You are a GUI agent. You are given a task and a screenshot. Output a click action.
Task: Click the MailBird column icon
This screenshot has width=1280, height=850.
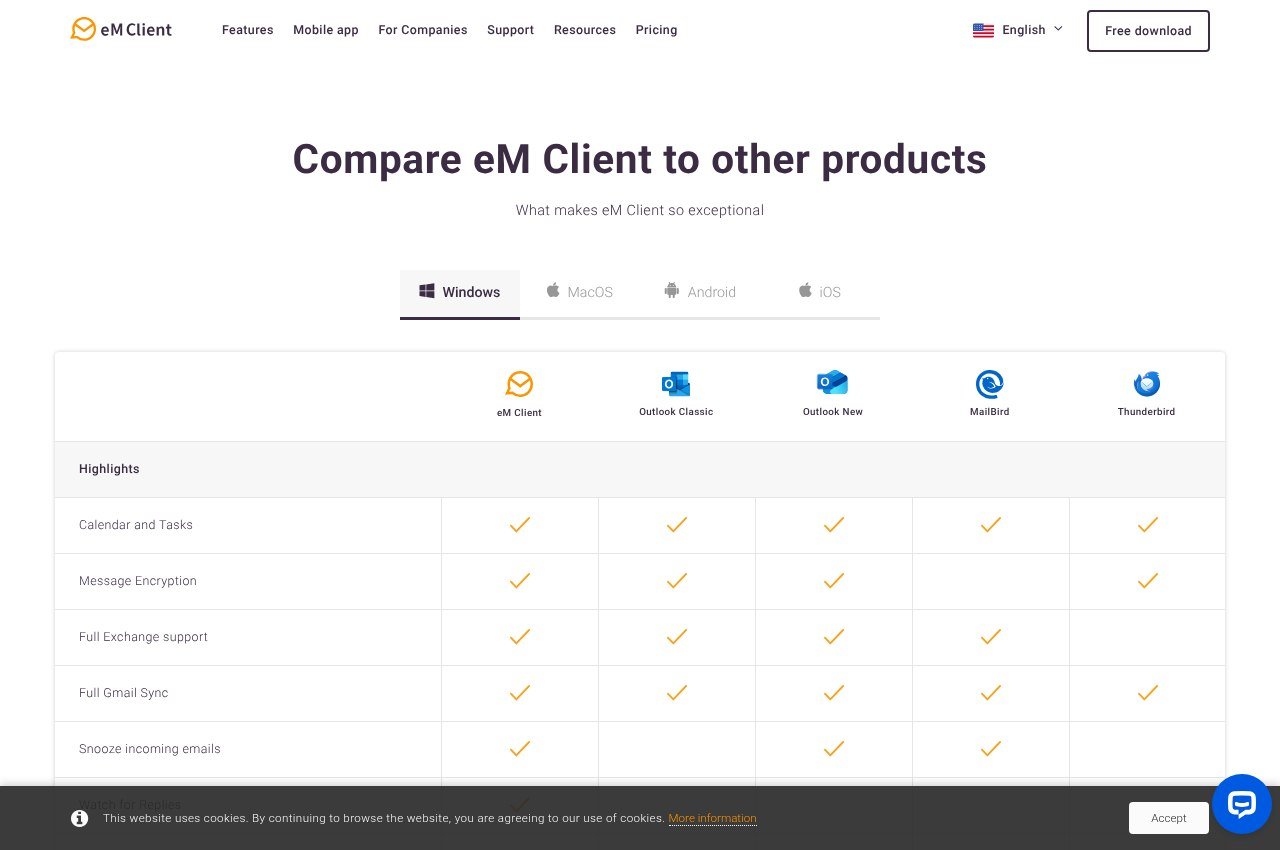pyautogui.click(x=990, y=384)
